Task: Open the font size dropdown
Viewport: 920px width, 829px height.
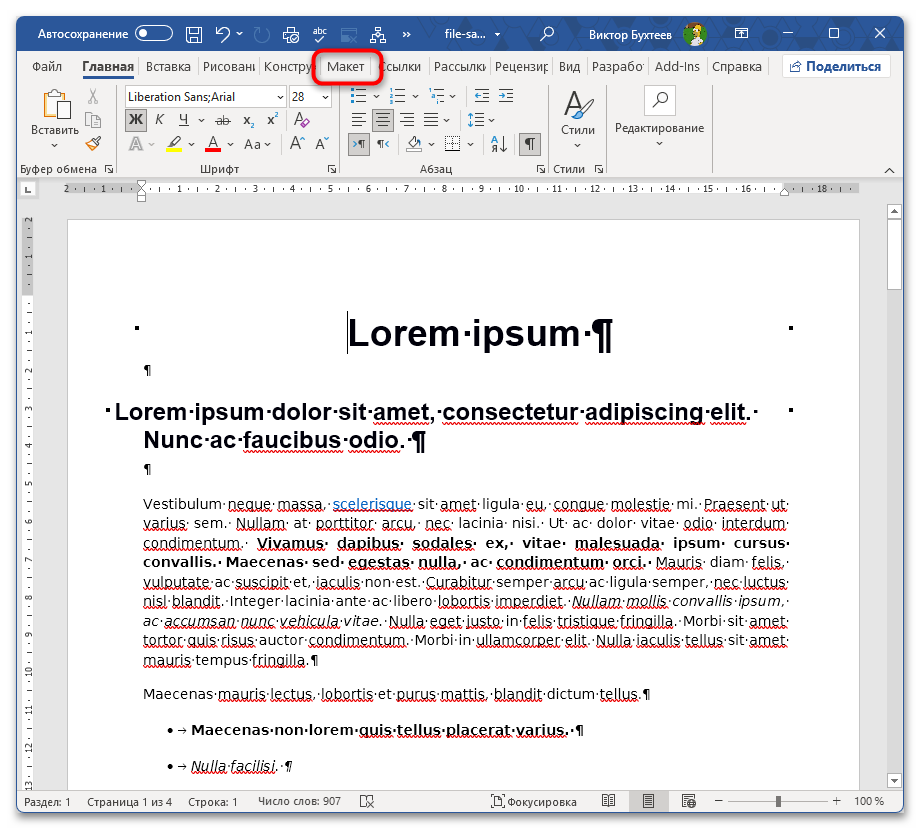Action: (x=325, y=97)
